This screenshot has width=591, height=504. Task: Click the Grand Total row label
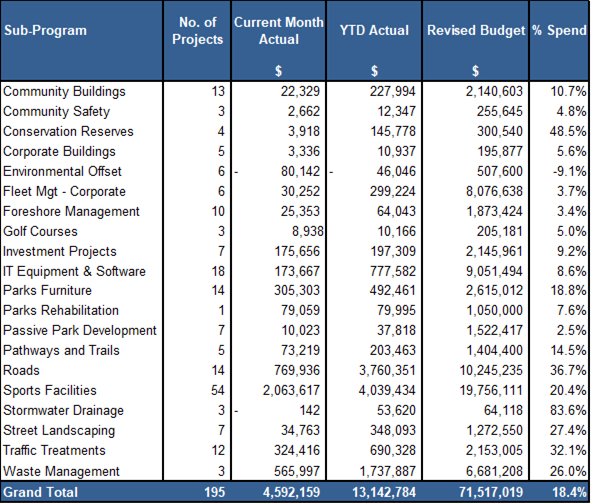pos(41,493)
